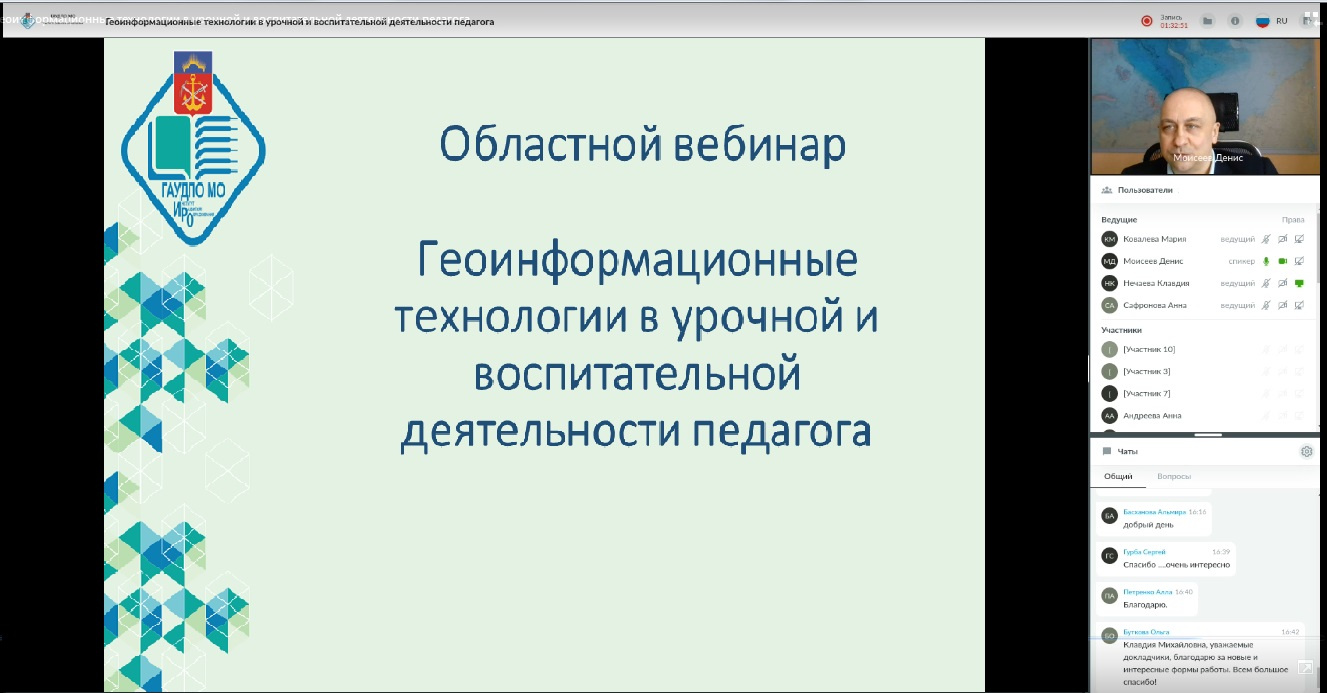
Task: Open the webinar info icon
Action: (x=1235, y=21)
